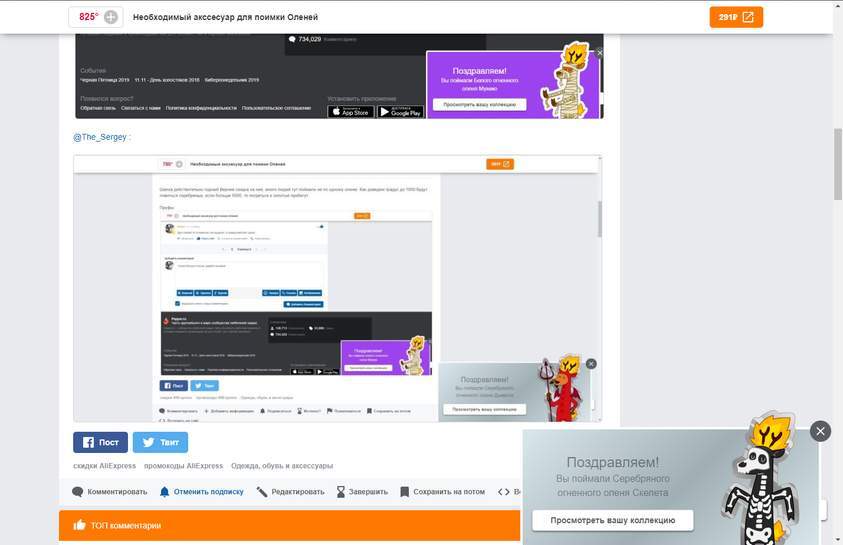Open the промокоды AliExpress tag link

click(183, 466)
